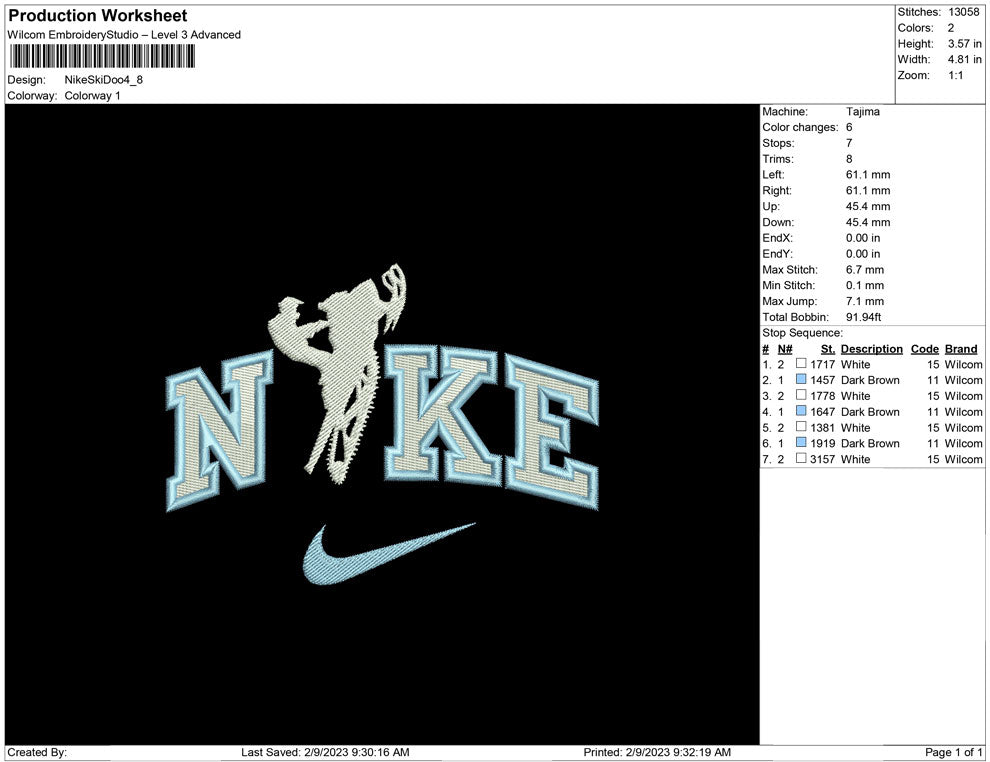Click the Created By footer label
Image resolution: width=990 pixels, height=762 pixels.
[37, 752]
